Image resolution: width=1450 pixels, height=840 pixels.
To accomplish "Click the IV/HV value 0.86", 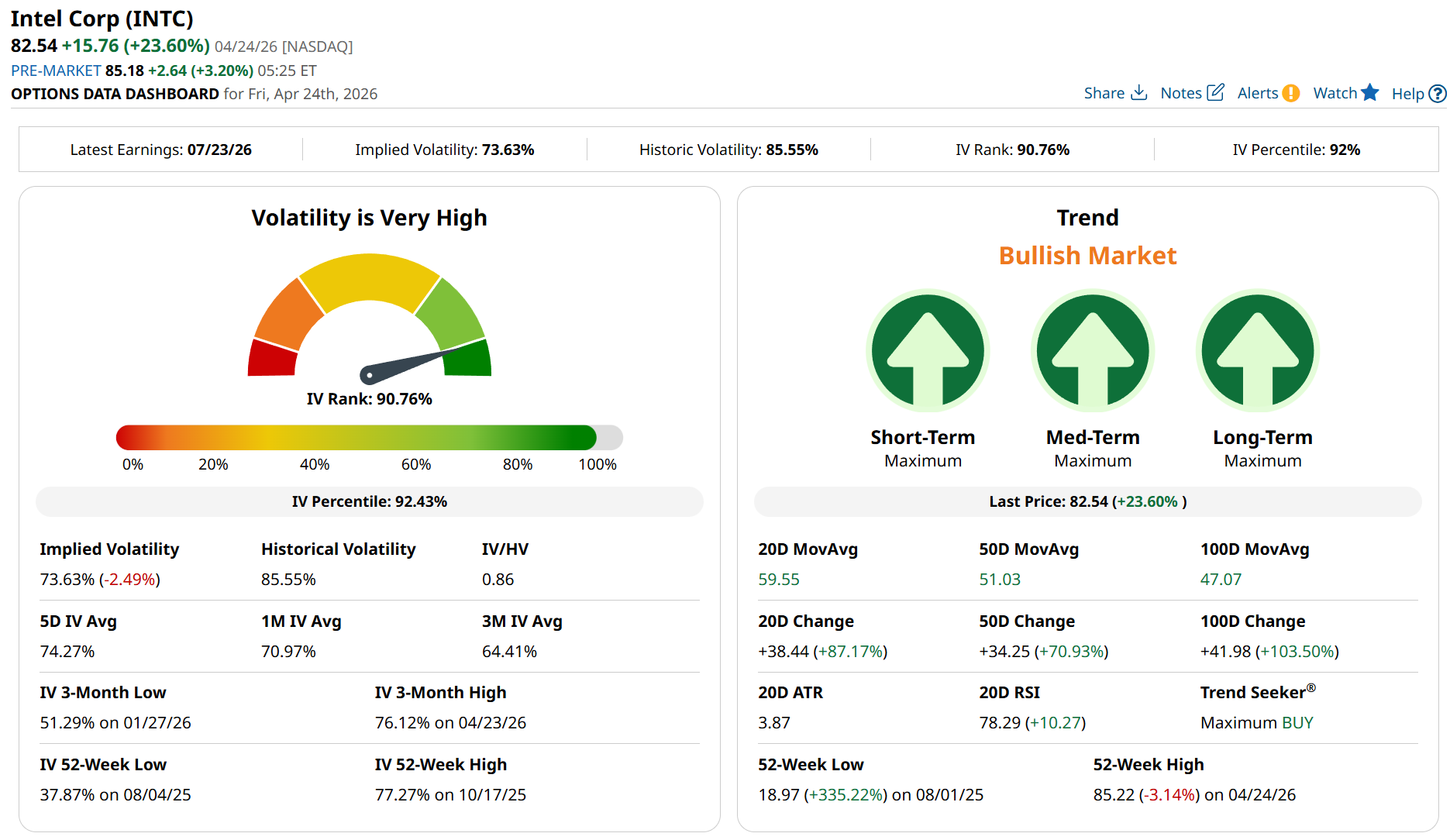I will click(498, 580).
